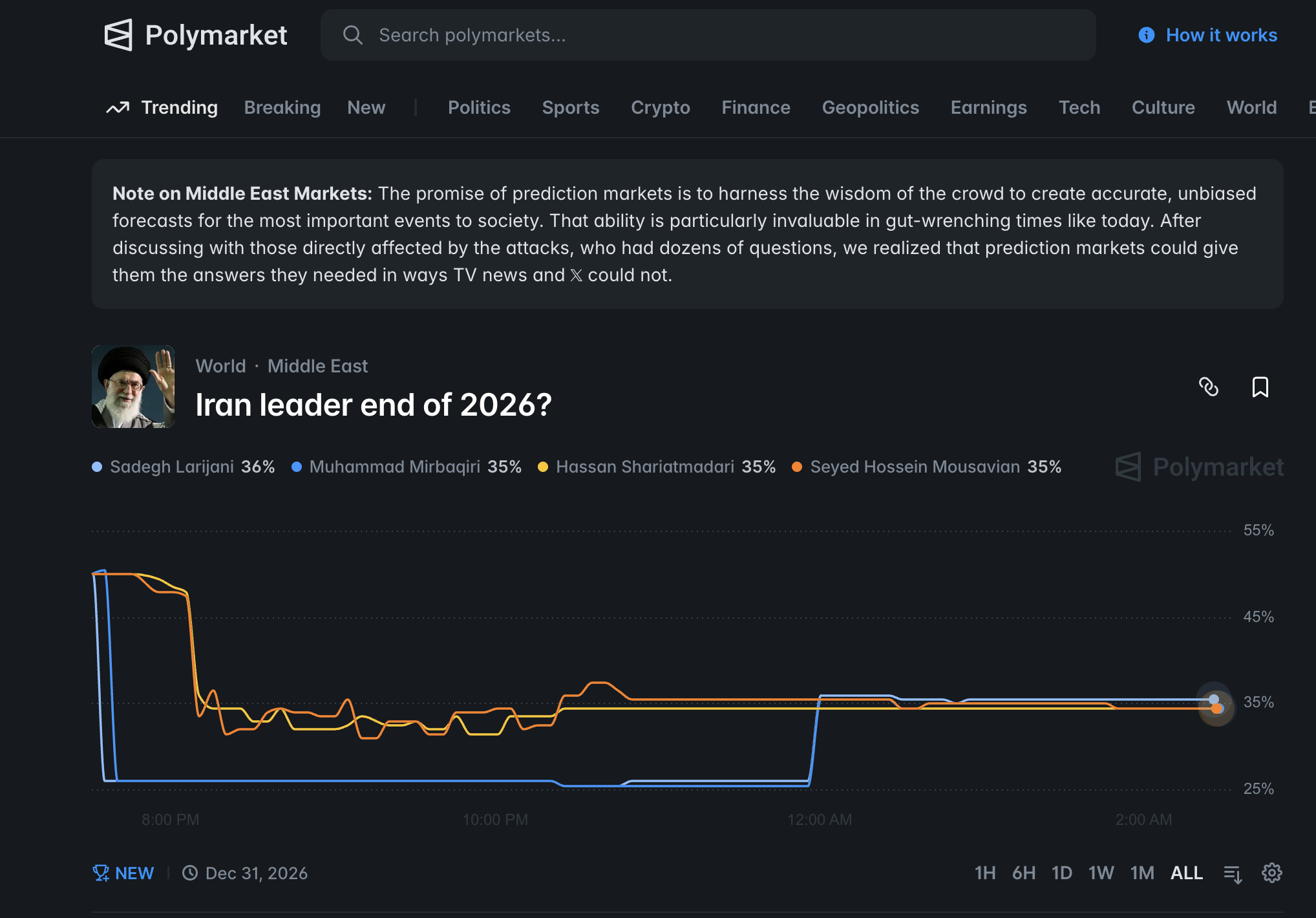Click the NEW trophy icon

tap(101, 873)
